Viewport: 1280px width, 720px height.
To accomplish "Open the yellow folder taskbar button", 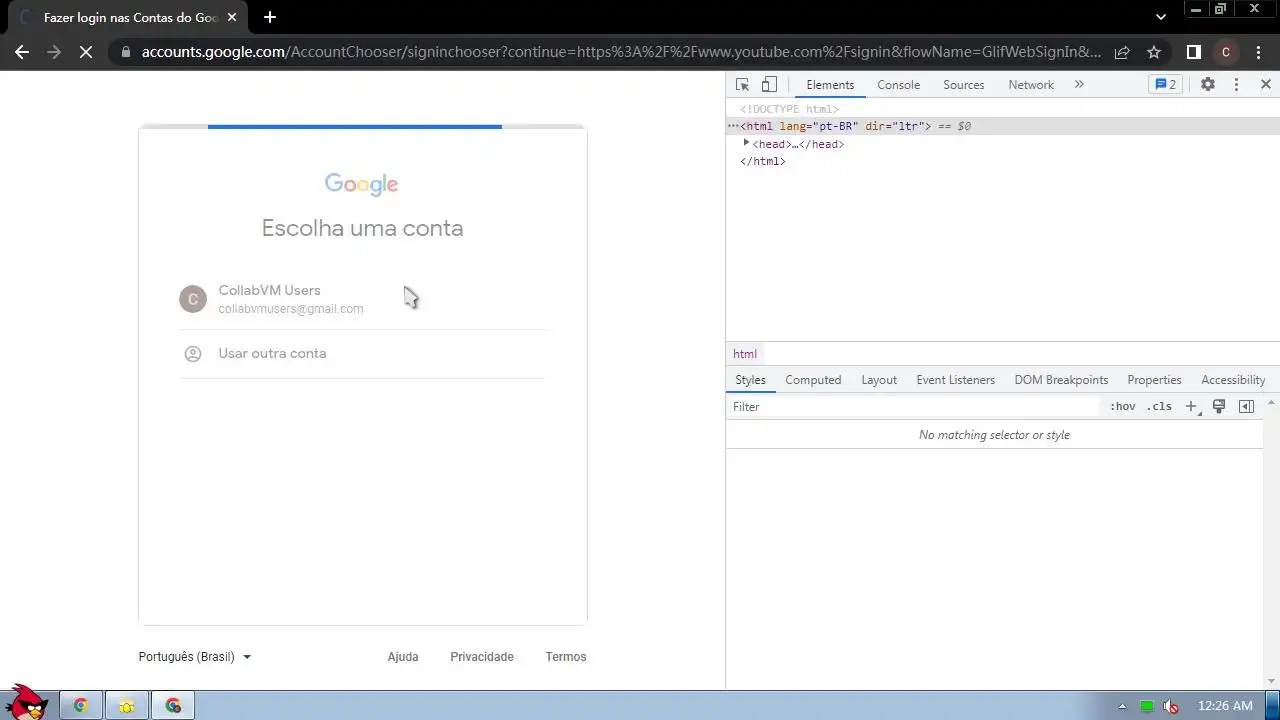I will pos(127,706).
